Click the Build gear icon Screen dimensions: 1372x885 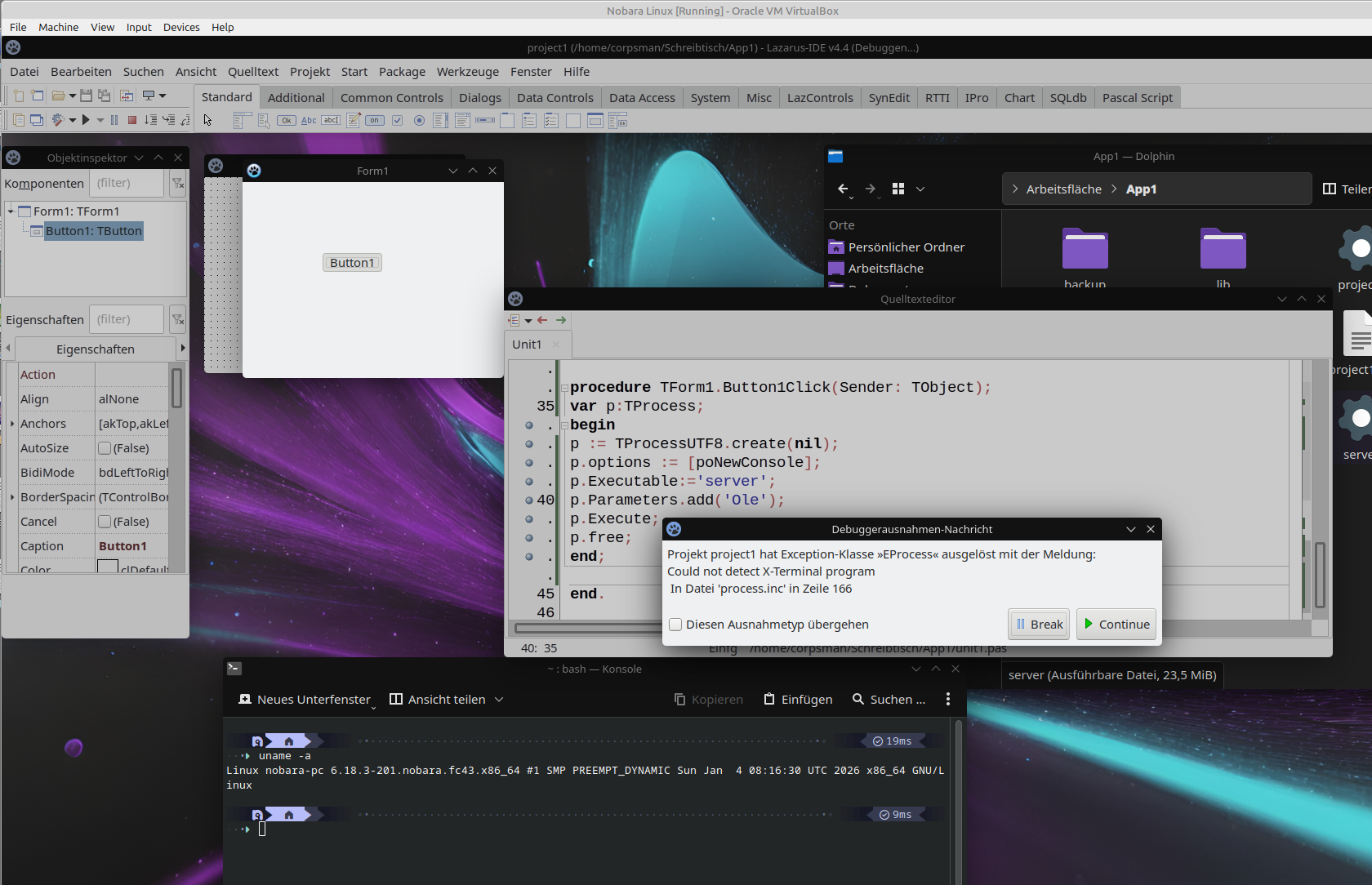(x=58, y=120)
